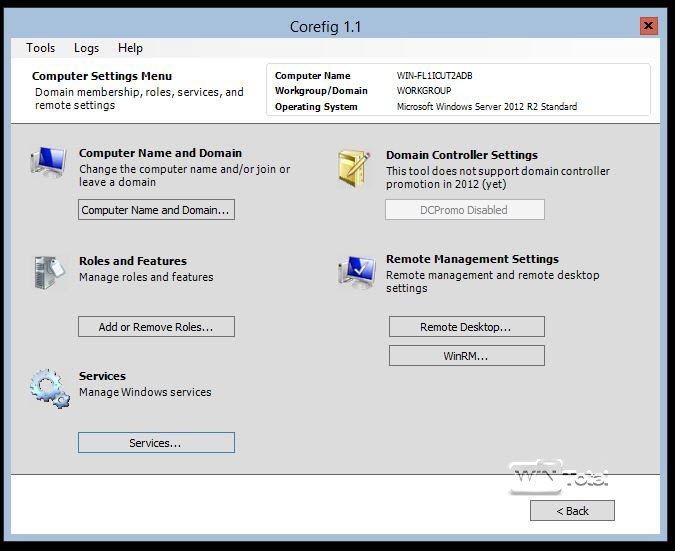Click the Computer Name and Domain monitor icon

click(x=48, y=162)
